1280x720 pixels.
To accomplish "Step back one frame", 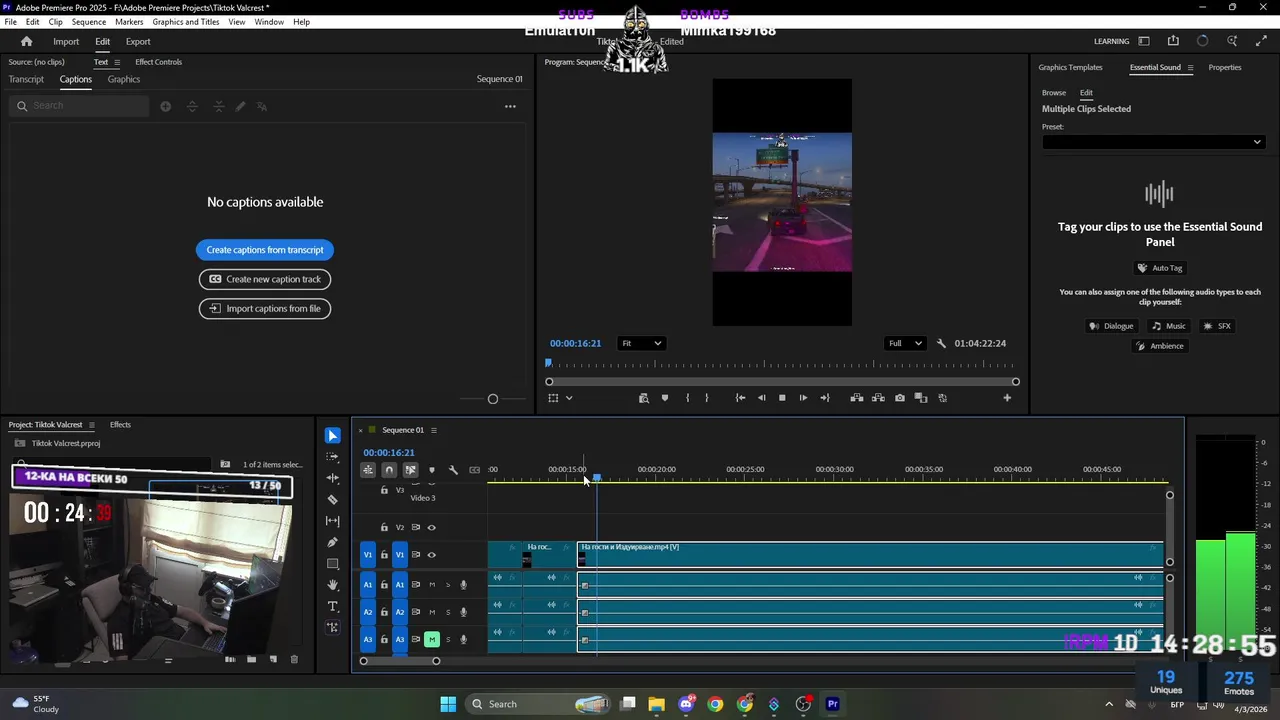I will coord(762,398).
